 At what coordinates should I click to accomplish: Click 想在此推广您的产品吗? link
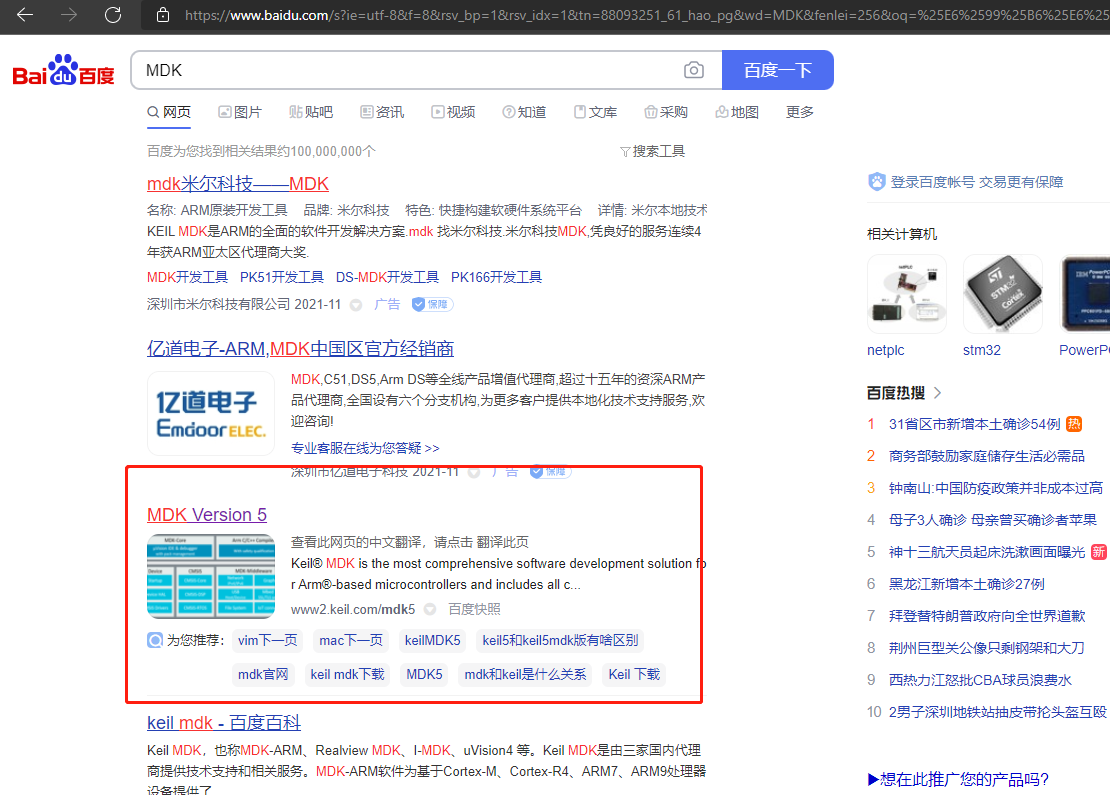(958, 779)
